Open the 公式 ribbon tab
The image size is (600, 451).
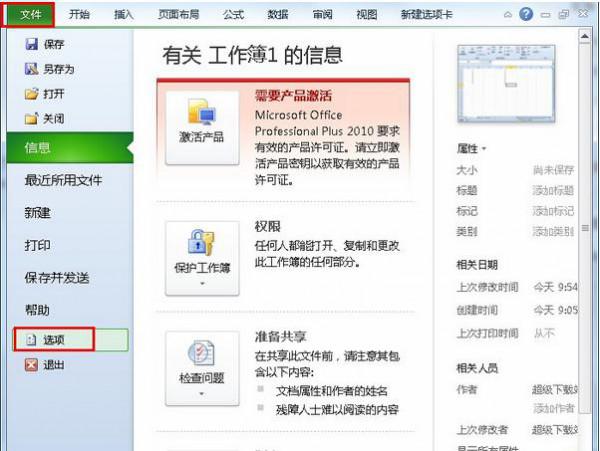coord(233,15)
